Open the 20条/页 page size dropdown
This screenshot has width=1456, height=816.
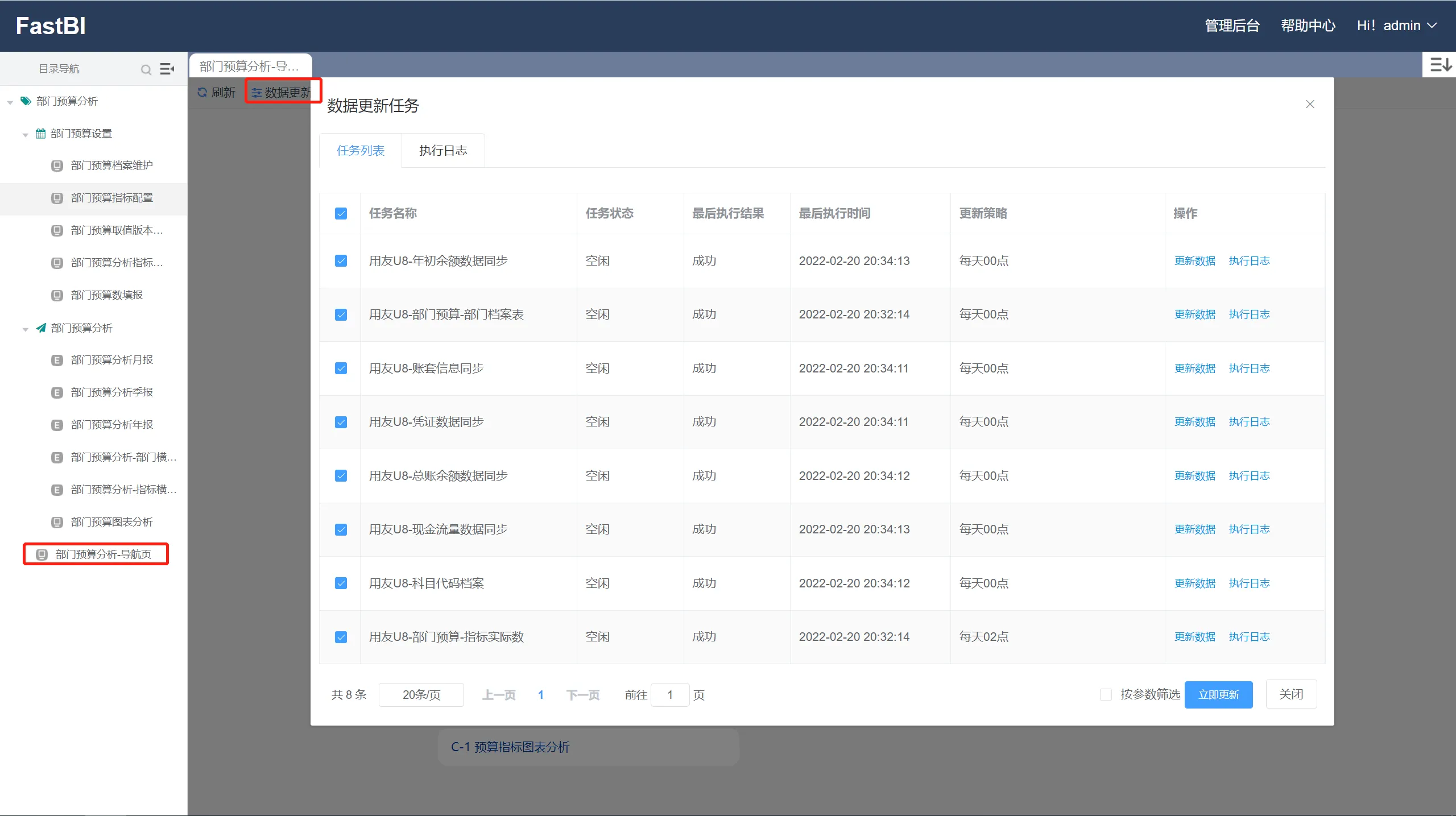point(421,694)
